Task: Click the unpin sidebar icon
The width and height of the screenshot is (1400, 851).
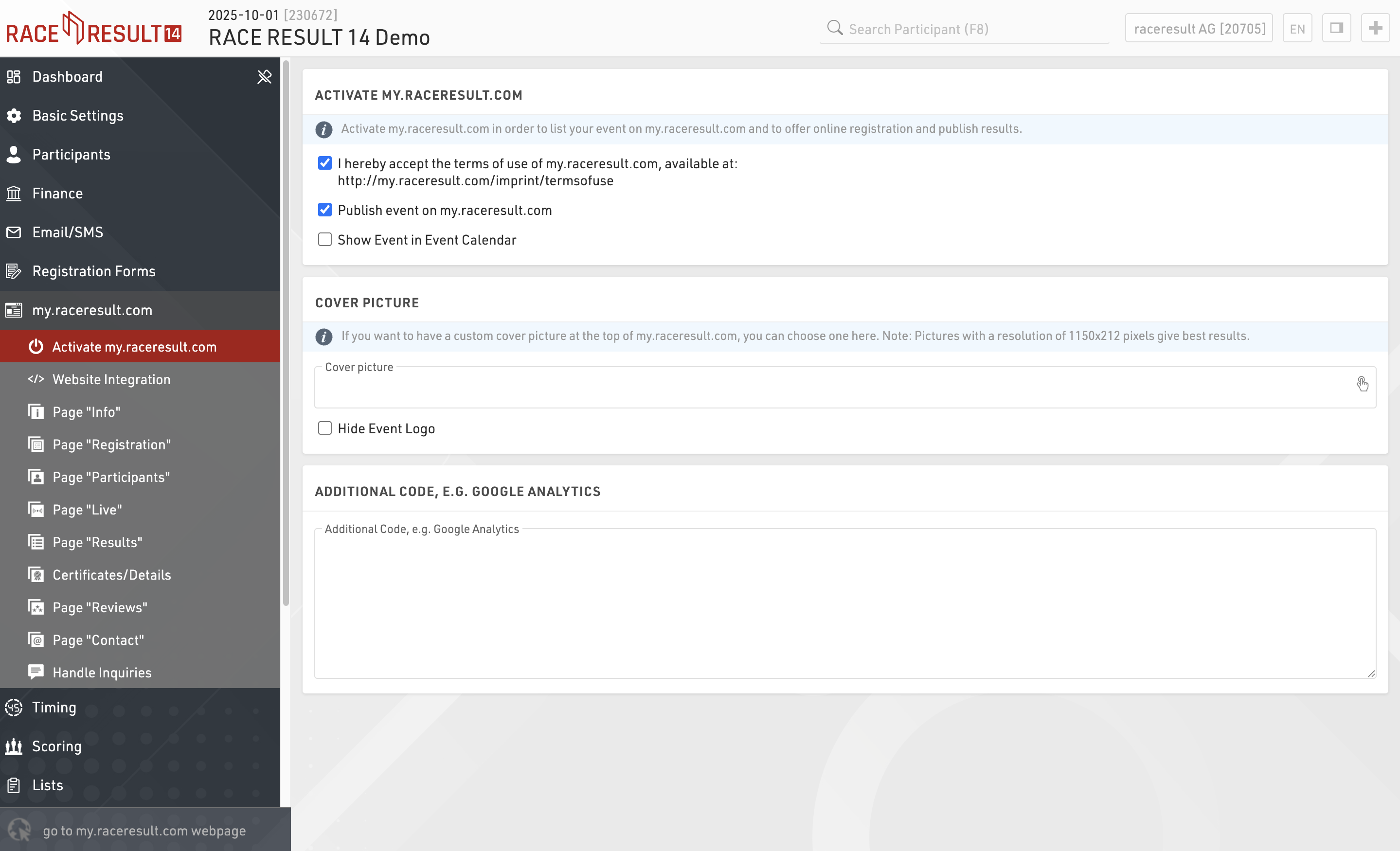Action: 264,77
